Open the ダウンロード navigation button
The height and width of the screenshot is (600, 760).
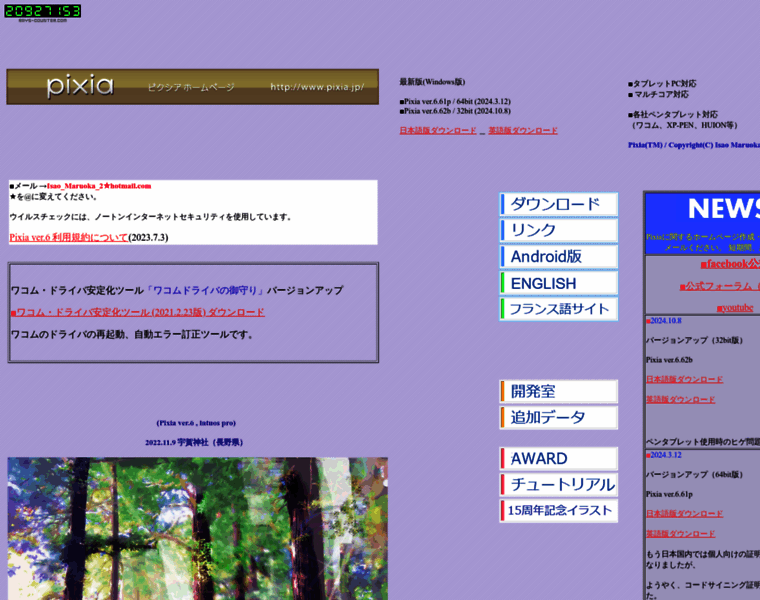[x=558, y=204]
